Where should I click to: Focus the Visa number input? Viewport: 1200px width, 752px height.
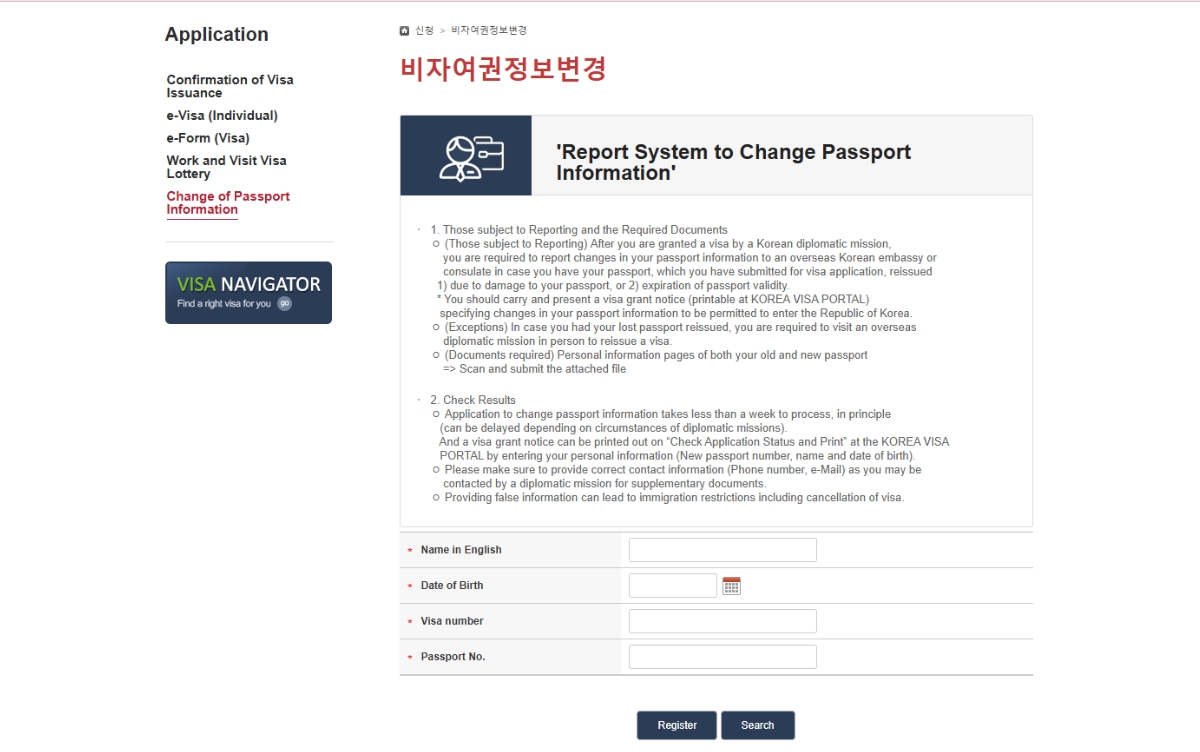[x=722, y=621]
